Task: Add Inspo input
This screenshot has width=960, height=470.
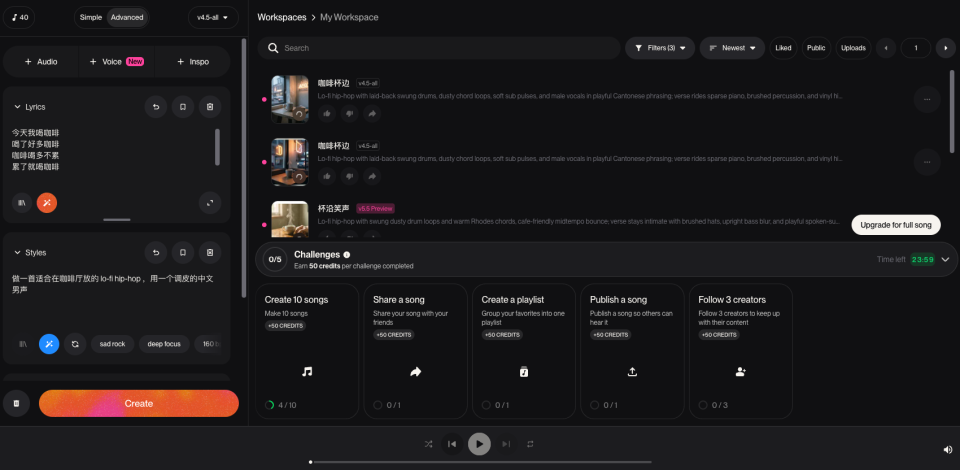Action: tap(192, 62)
